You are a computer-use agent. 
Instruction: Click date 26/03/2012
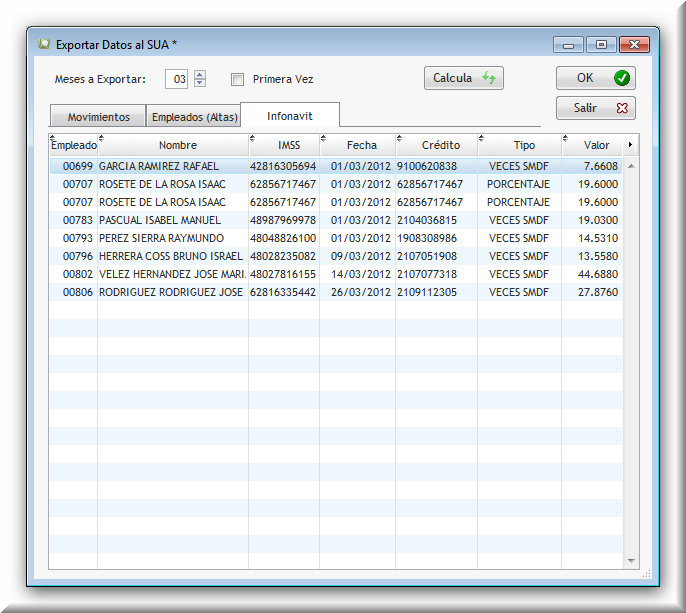[x=360, y=292]
